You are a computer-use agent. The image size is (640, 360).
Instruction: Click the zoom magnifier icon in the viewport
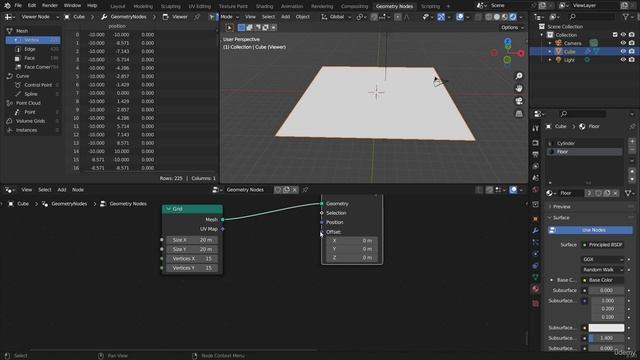click(x=519, y=76)
